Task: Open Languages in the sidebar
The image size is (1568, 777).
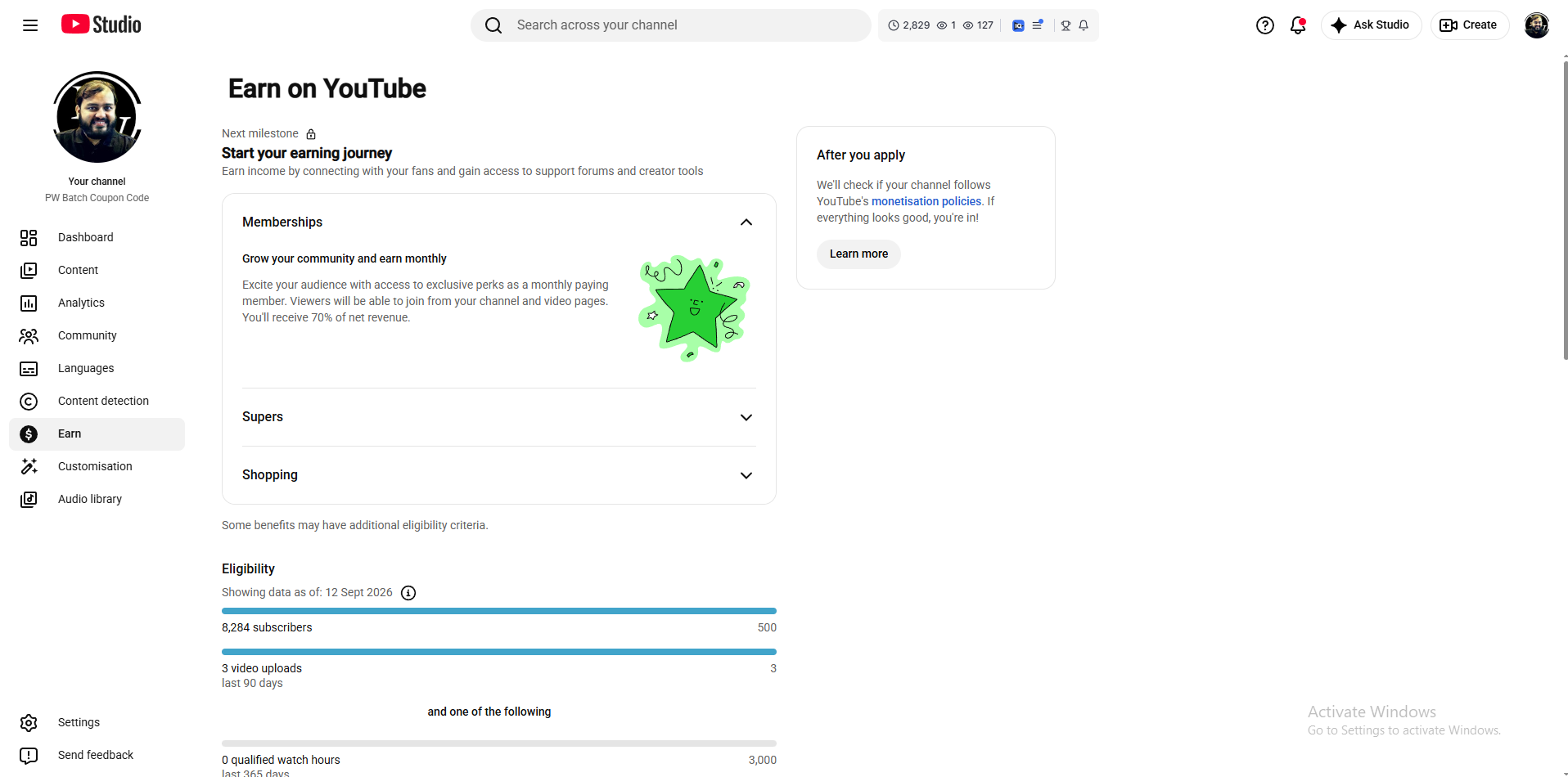Action: 97,368
